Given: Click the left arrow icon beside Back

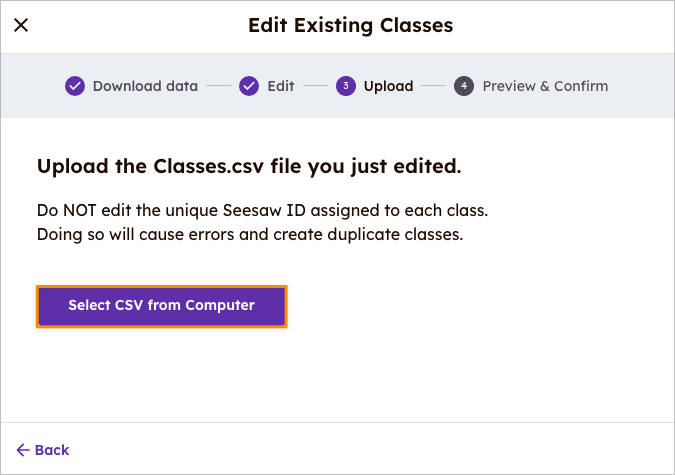Looking at the screenshot, I should pos(23,450).
